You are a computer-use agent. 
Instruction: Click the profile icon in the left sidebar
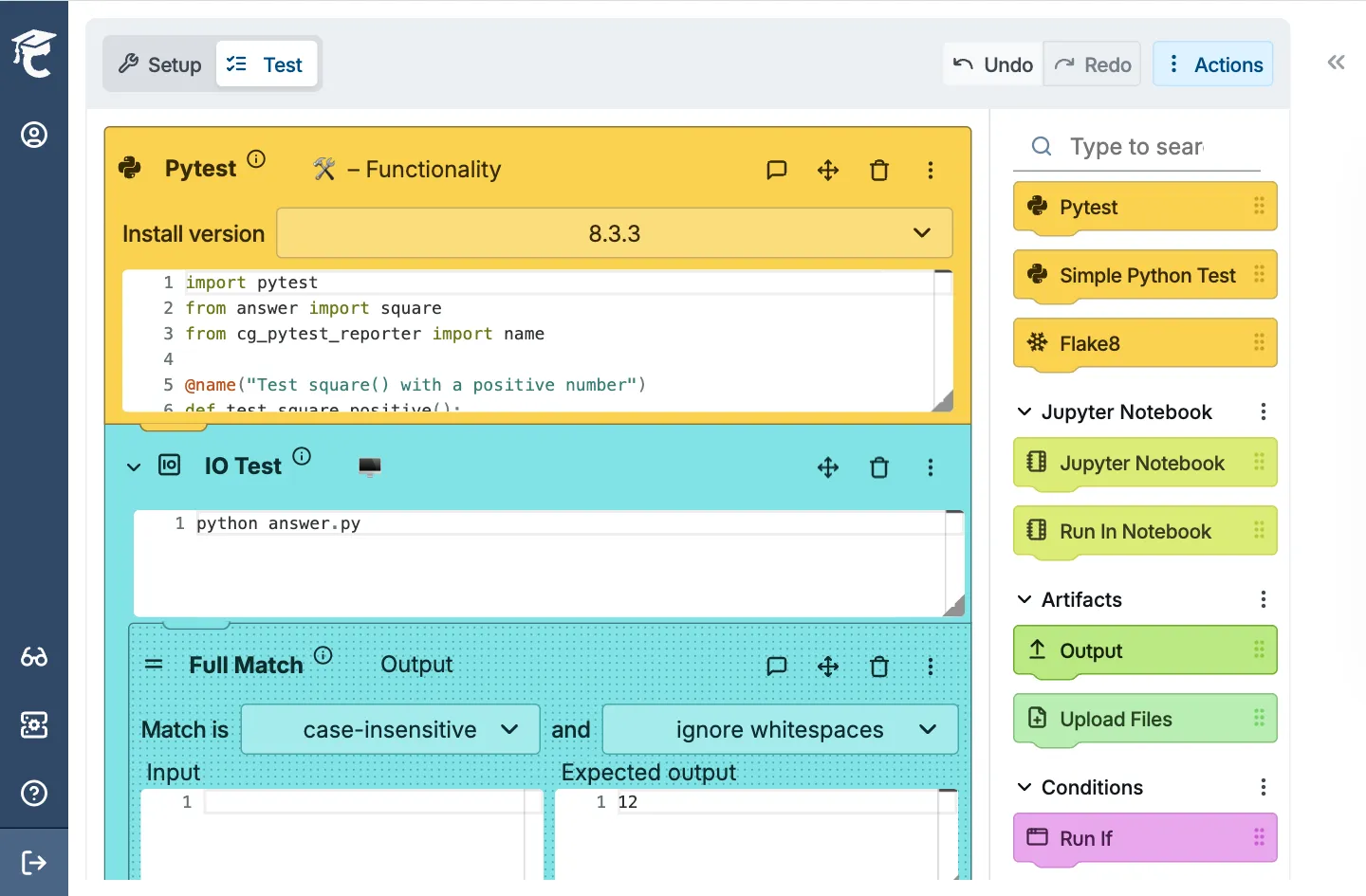point(34,135)
